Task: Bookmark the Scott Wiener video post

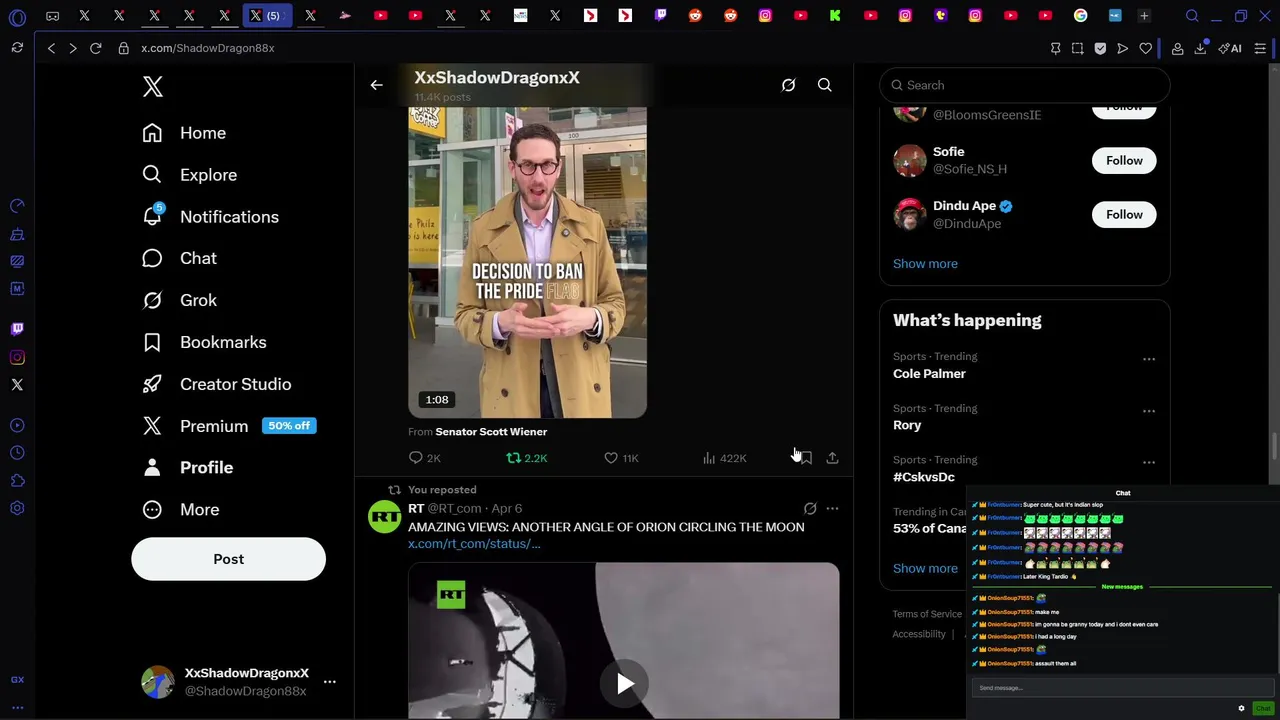Action: [805, 458]
